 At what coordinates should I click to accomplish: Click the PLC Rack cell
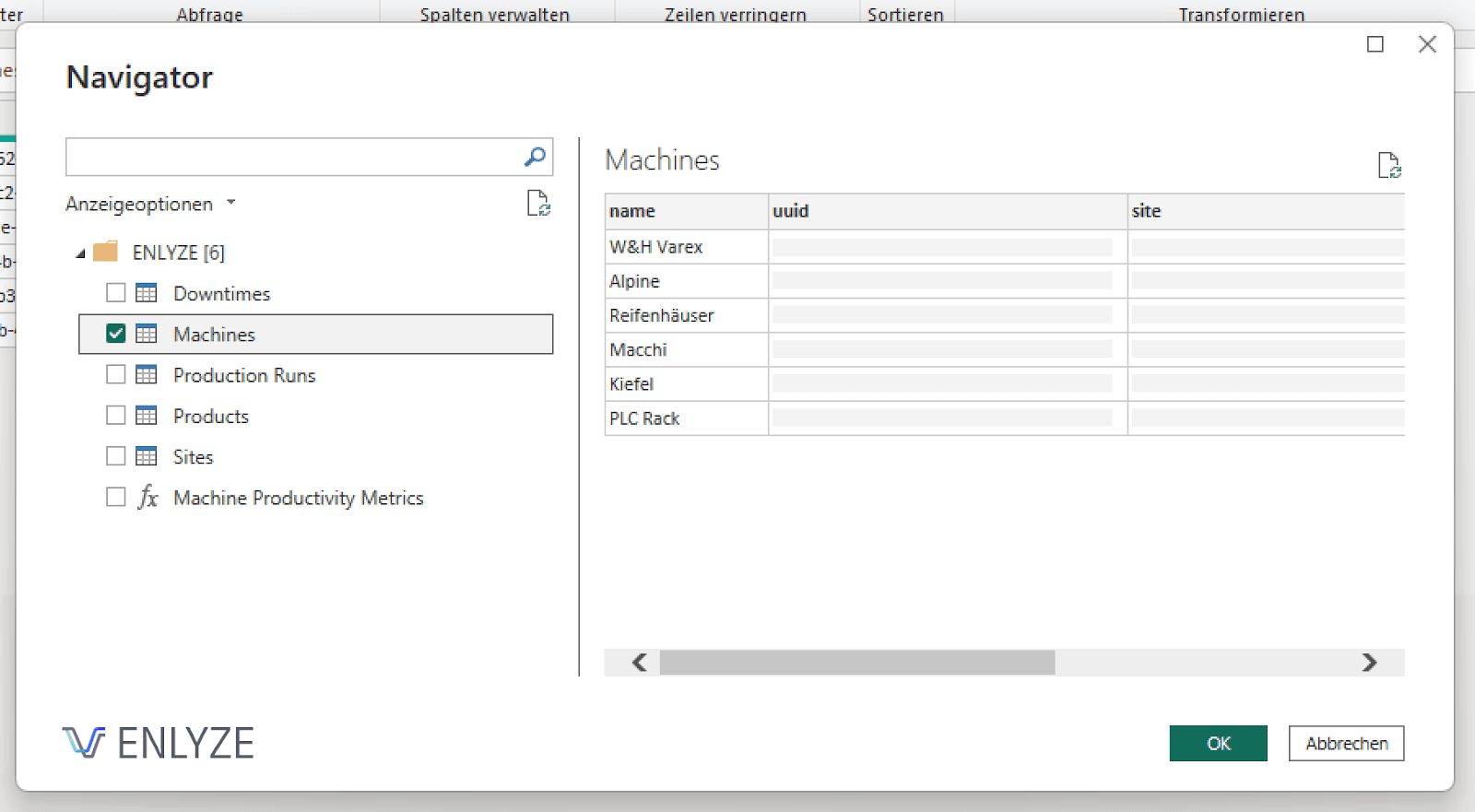coord(687,418)
